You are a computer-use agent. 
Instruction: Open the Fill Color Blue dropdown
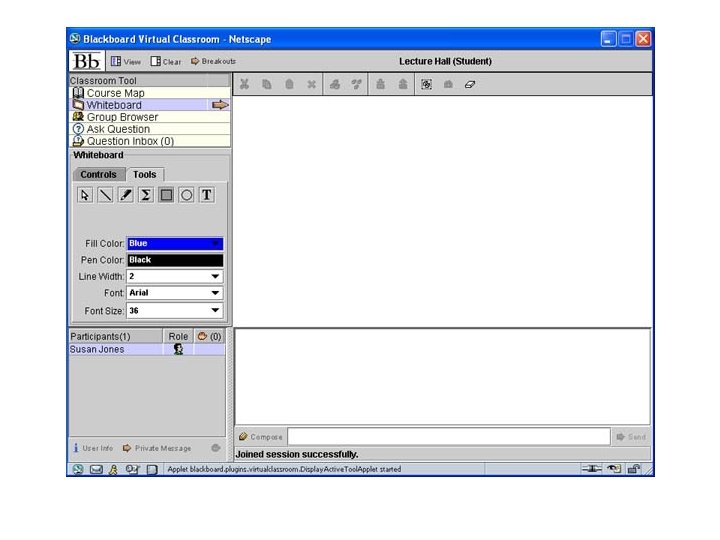pyautogui.click(x=175, y=243)
